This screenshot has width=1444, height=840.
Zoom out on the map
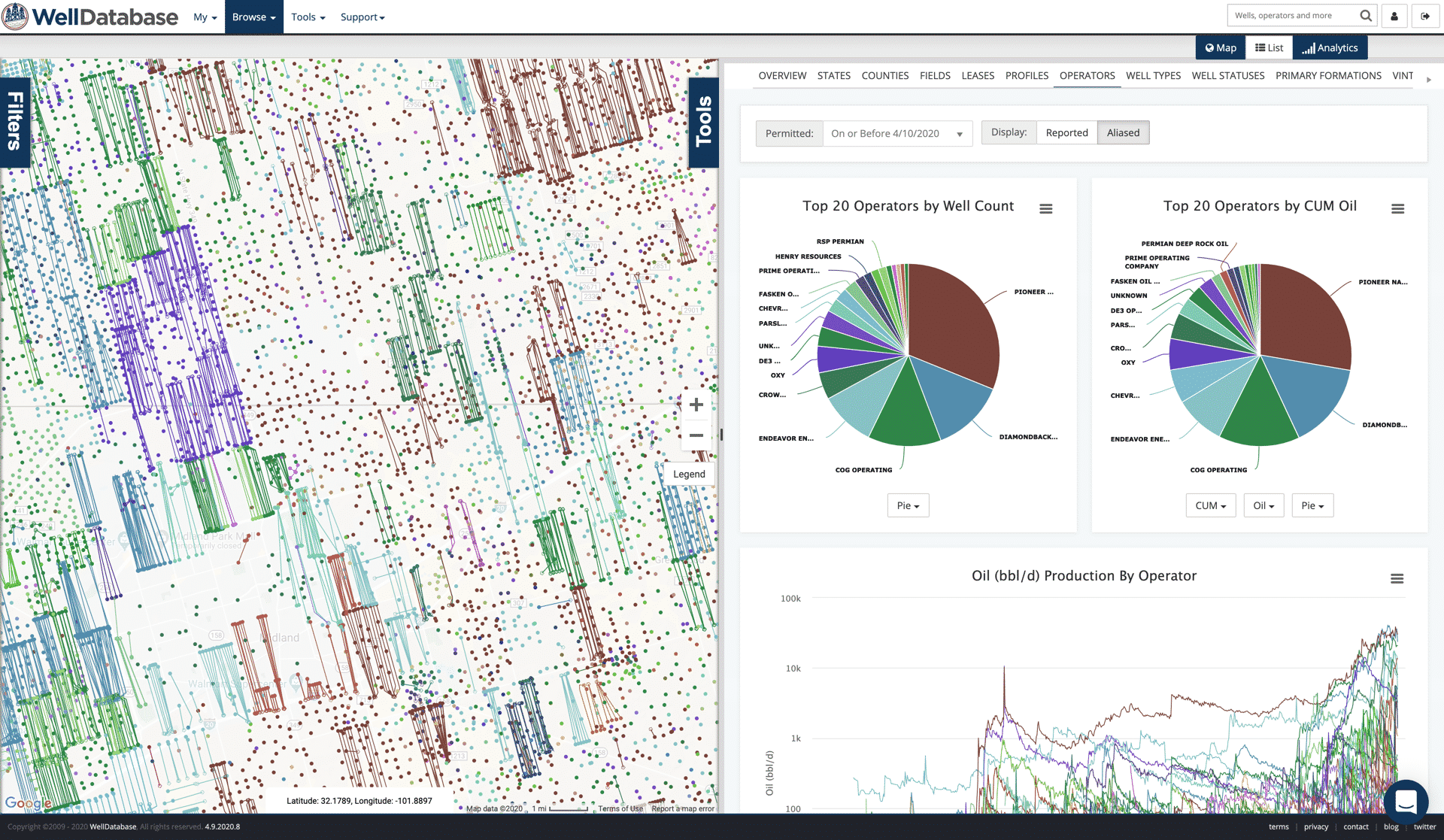point(696,435)
